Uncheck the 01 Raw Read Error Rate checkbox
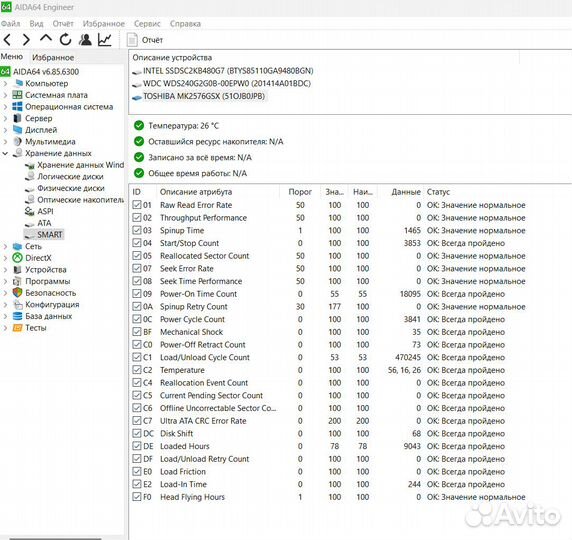 click(x=137, y=205)
